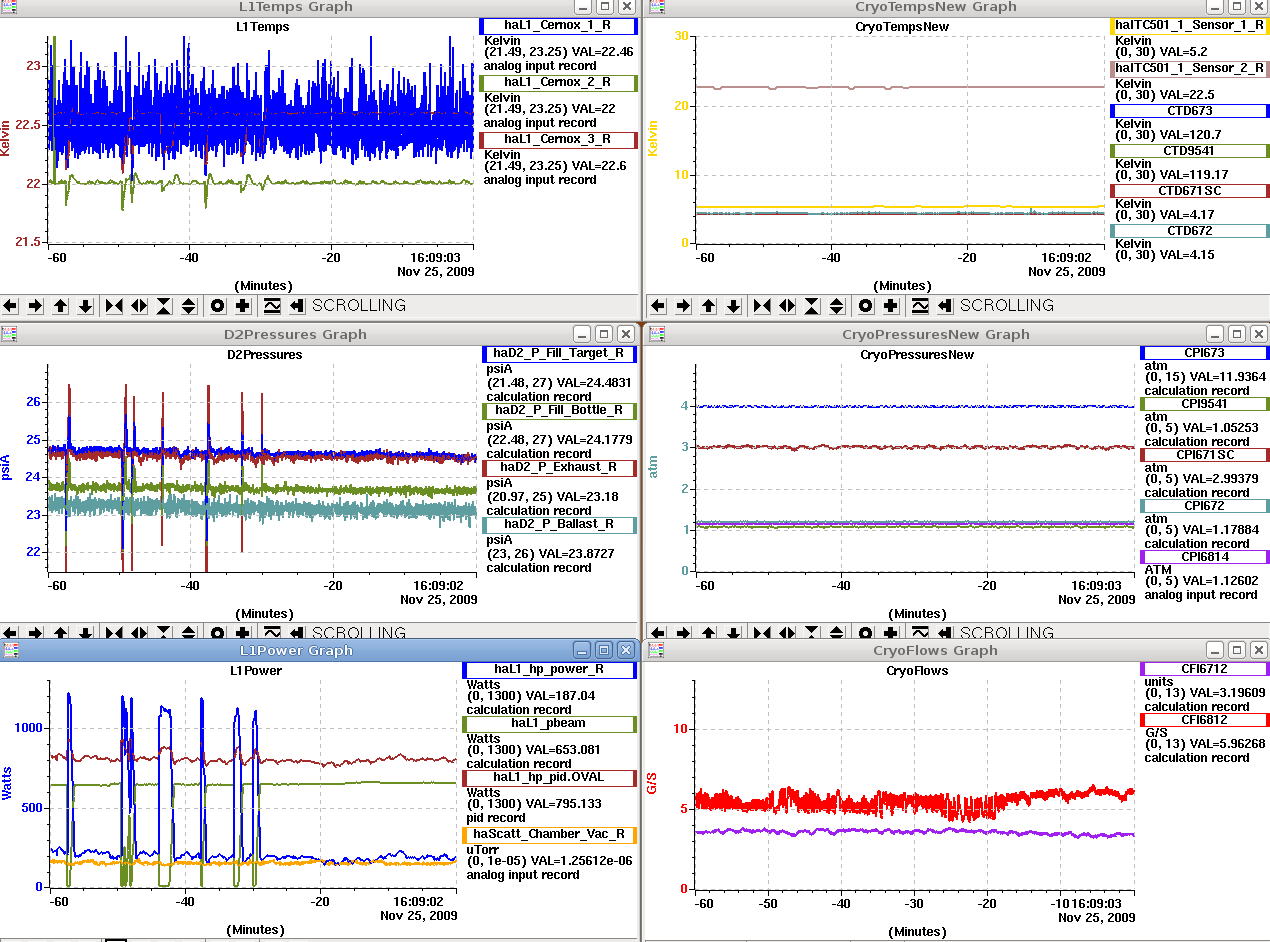Open the window menu icon of CryoFlows Graph
Viewport: 1270px width, 942px height.
click(657, 650)
